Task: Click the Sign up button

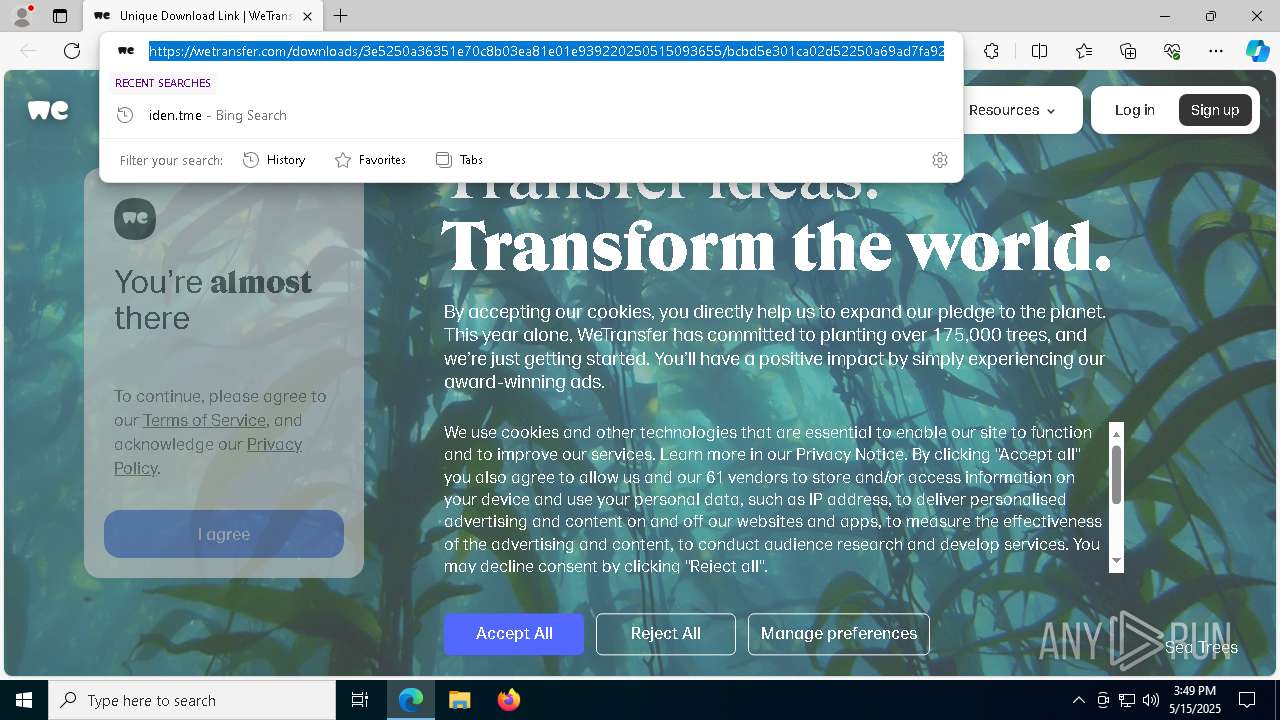Action: (x=1215, y=110)
